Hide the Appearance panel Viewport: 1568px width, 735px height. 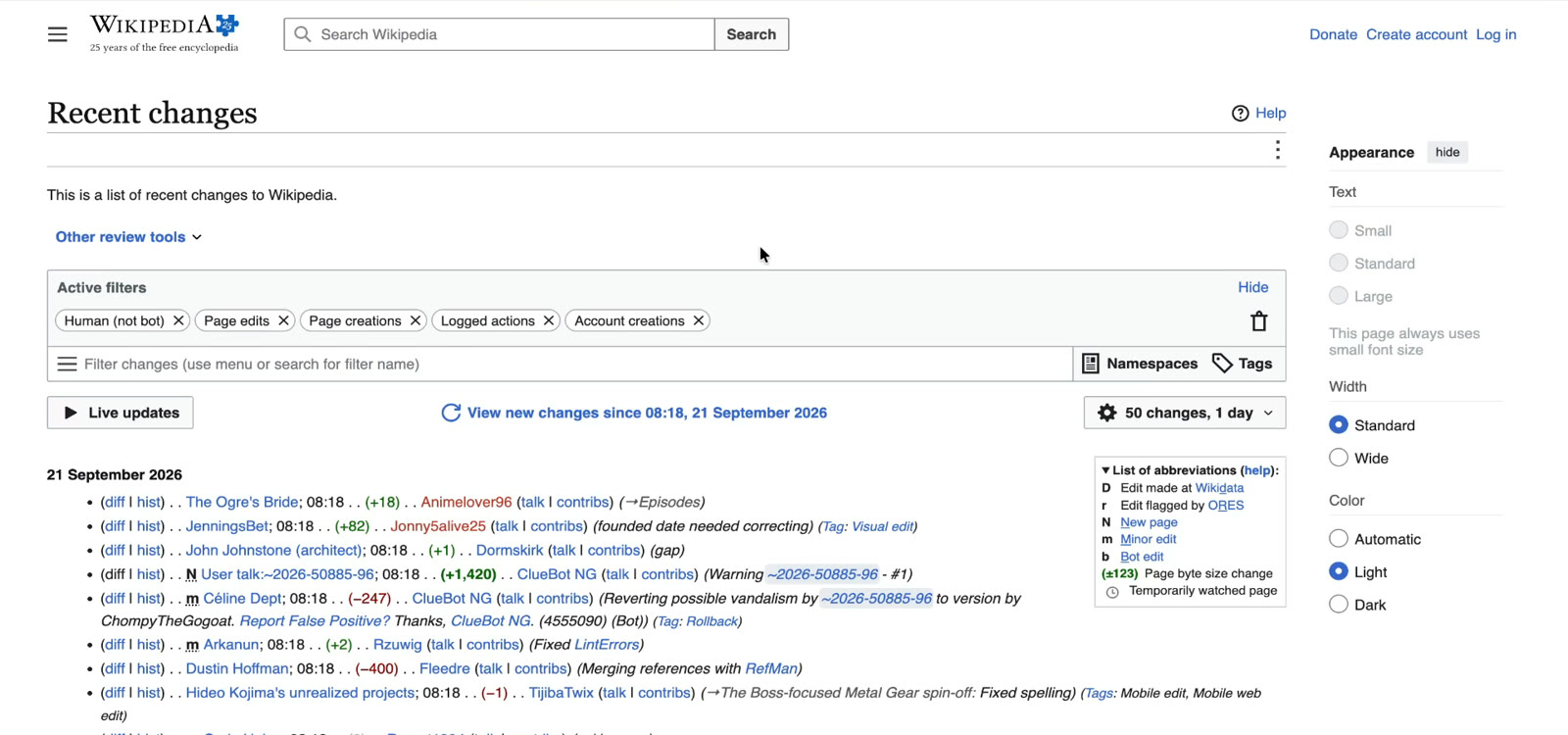[1447, 152]
